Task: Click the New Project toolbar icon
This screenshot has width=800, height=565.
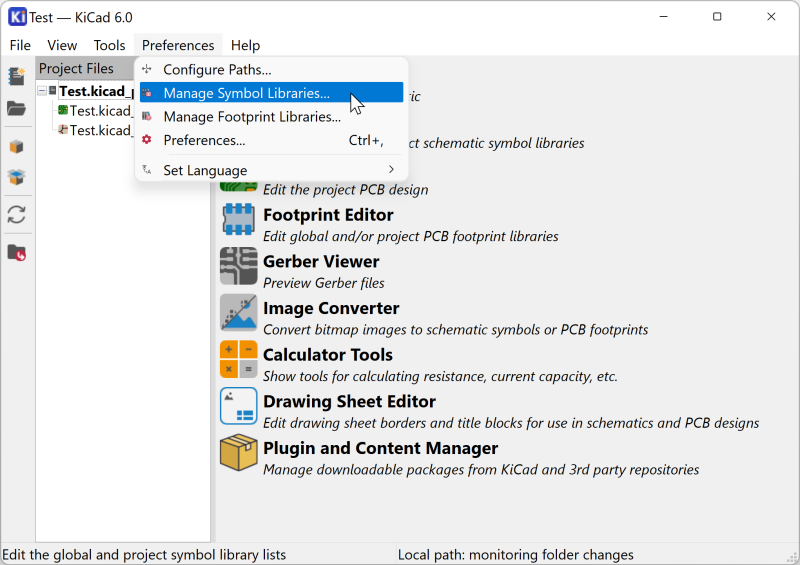Action: coord(16,77)
